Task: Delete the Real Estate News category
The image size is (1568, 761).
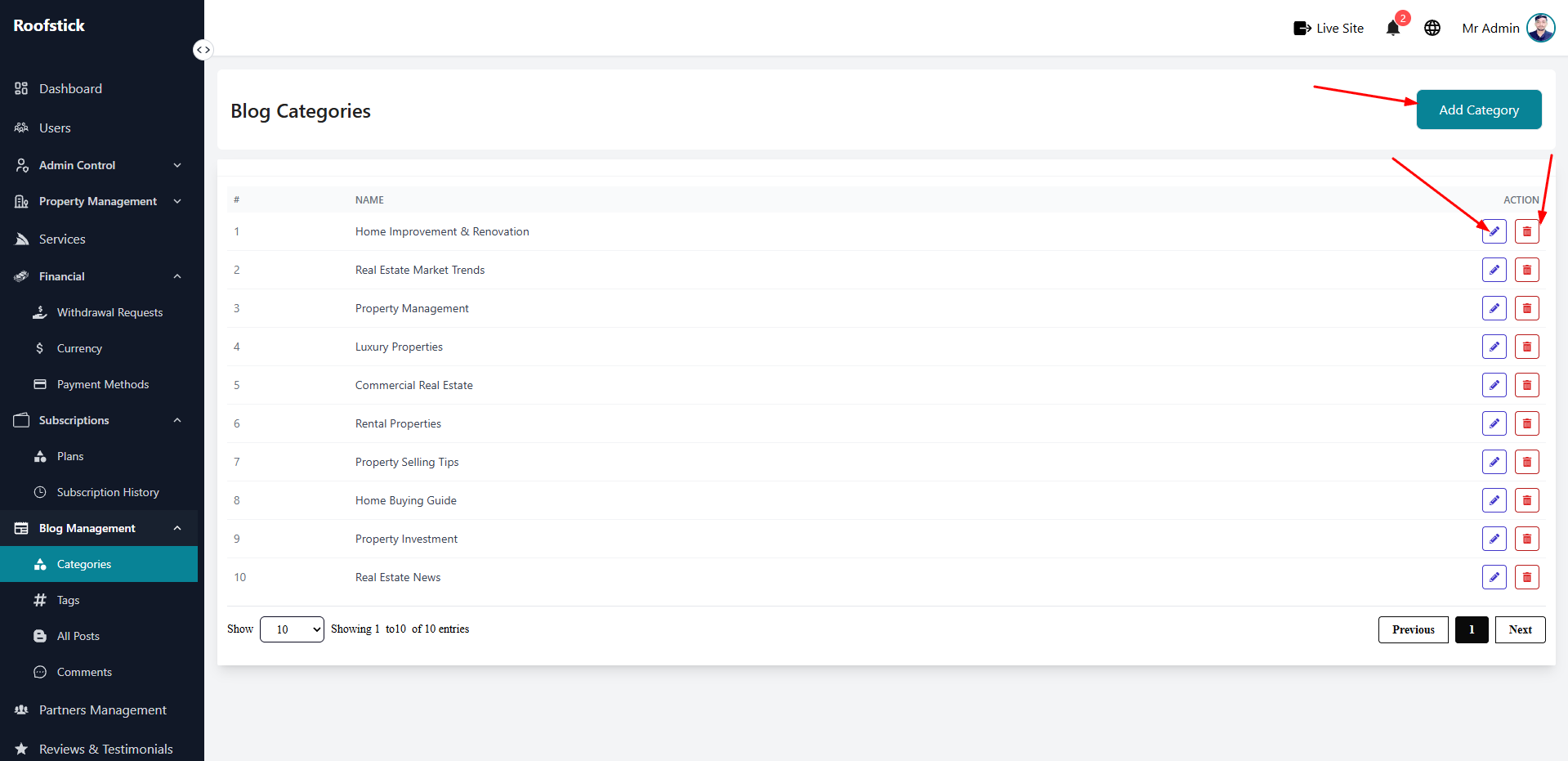Action: (x=1527, y=577)
